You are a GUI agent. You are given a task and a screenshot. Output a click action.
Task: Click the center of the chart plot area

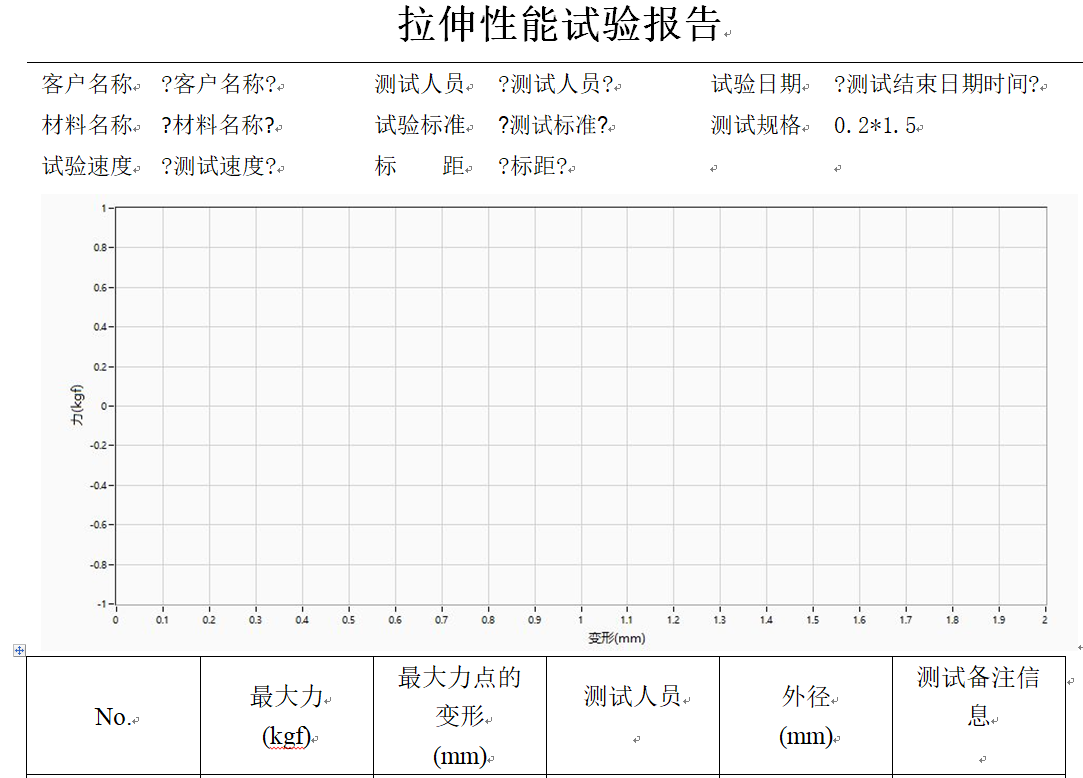(581, 405)
